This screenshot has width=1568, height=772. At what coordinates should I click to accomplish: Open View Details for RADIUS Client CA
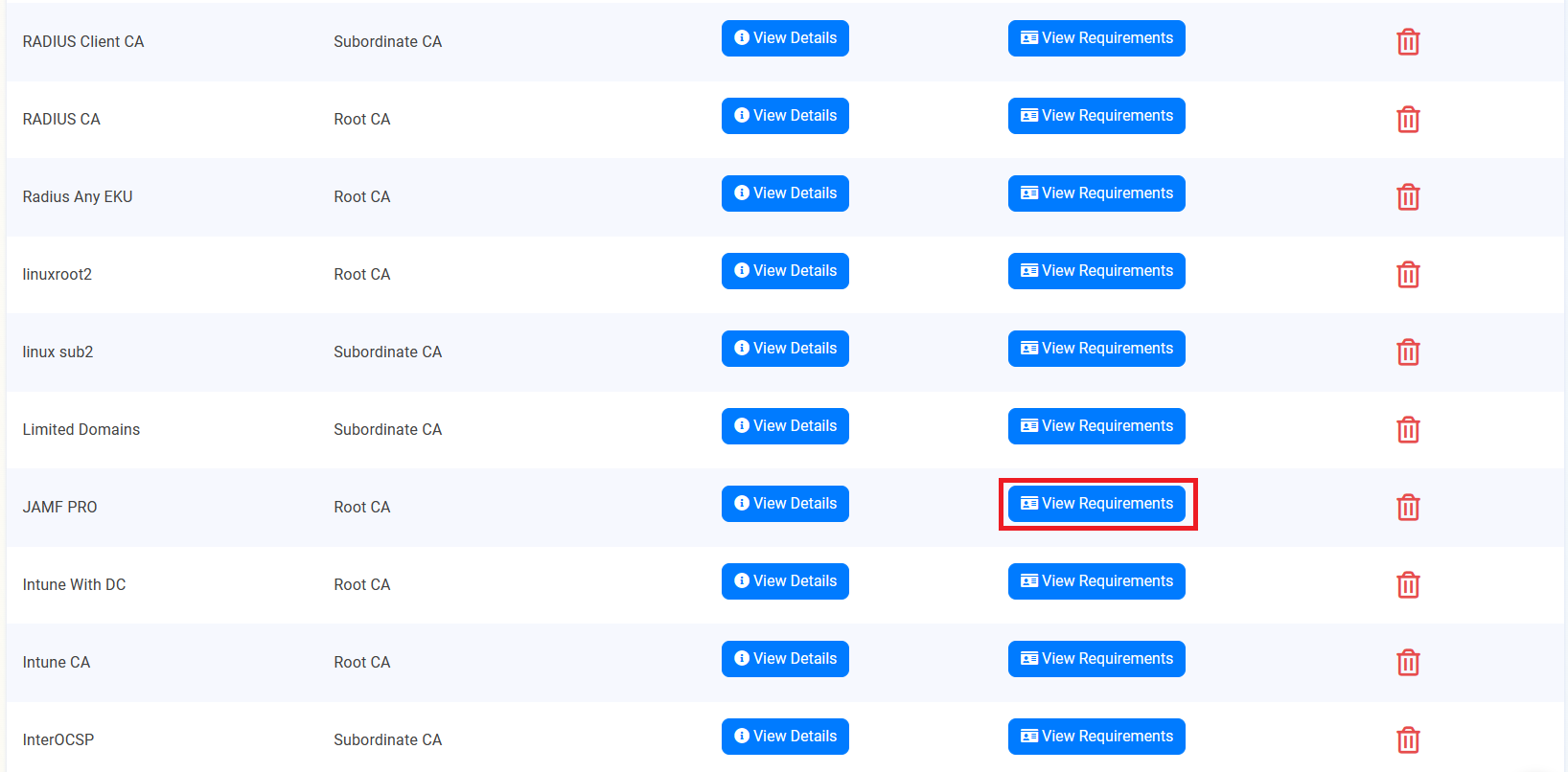pos(785,38)
